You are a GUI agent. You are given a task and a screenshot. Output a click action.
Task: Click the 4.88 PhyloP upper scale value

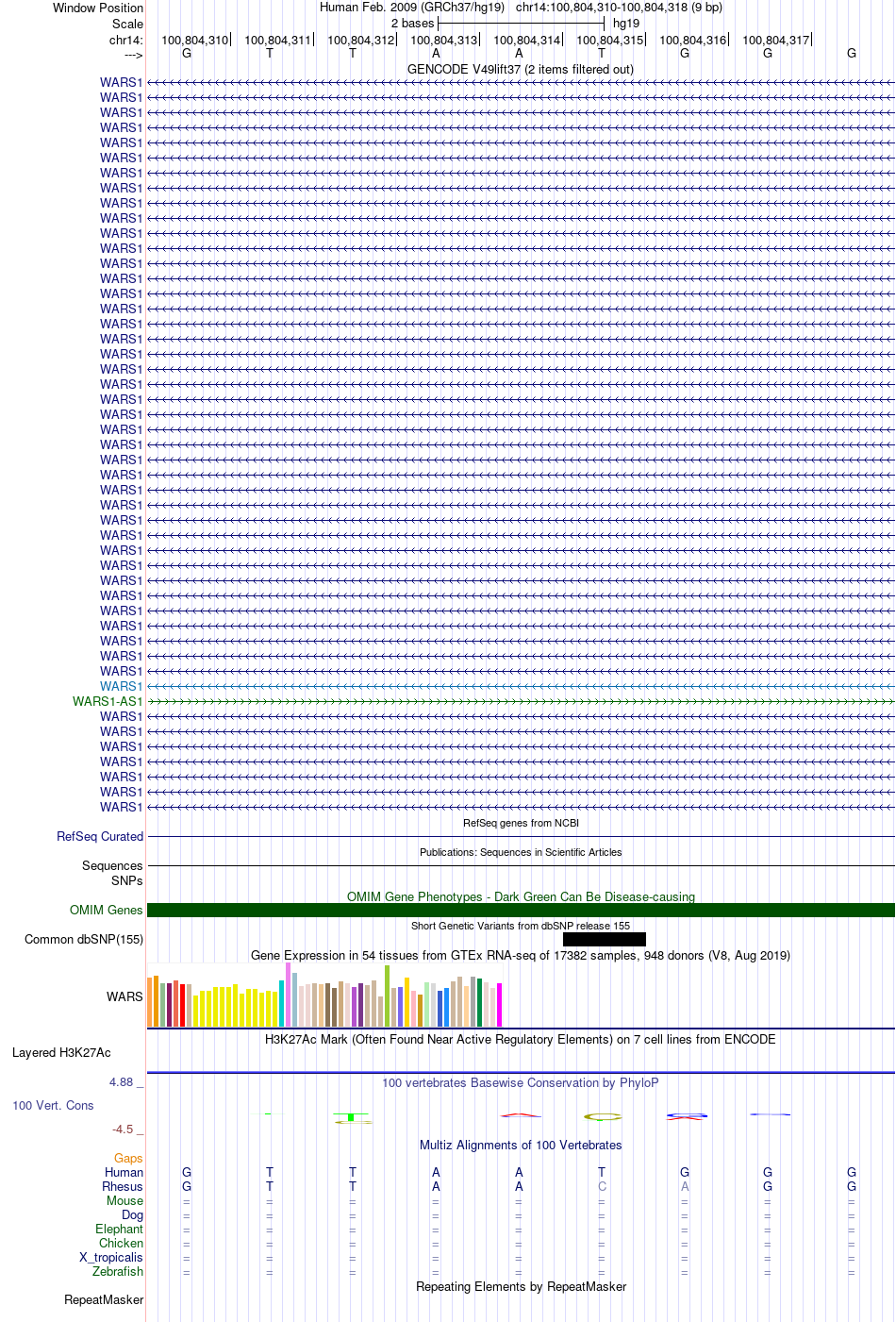124,1082
